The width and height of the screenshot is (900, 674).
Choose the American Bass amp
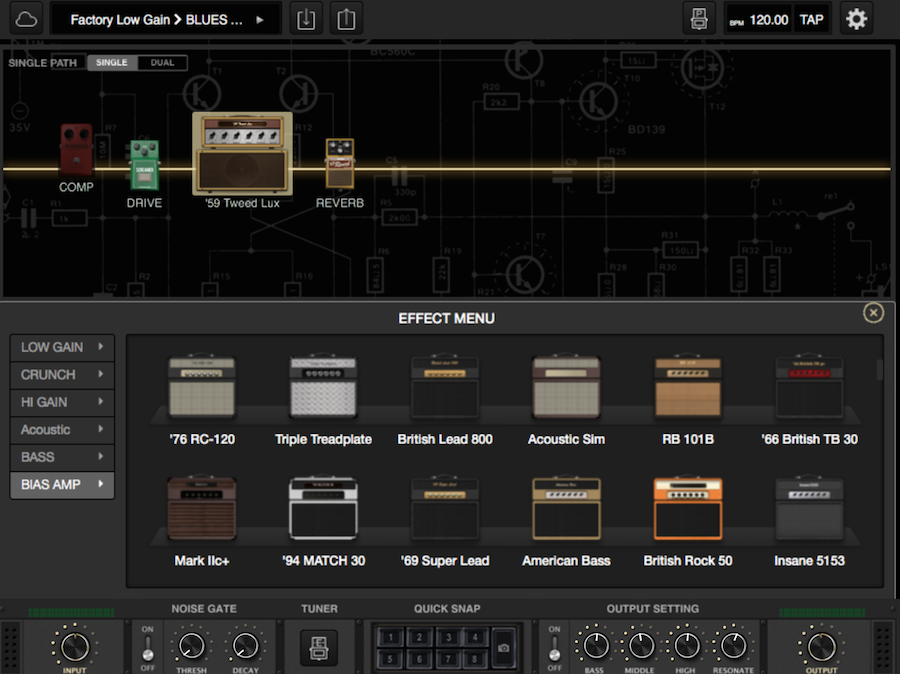tap(567, 508)
